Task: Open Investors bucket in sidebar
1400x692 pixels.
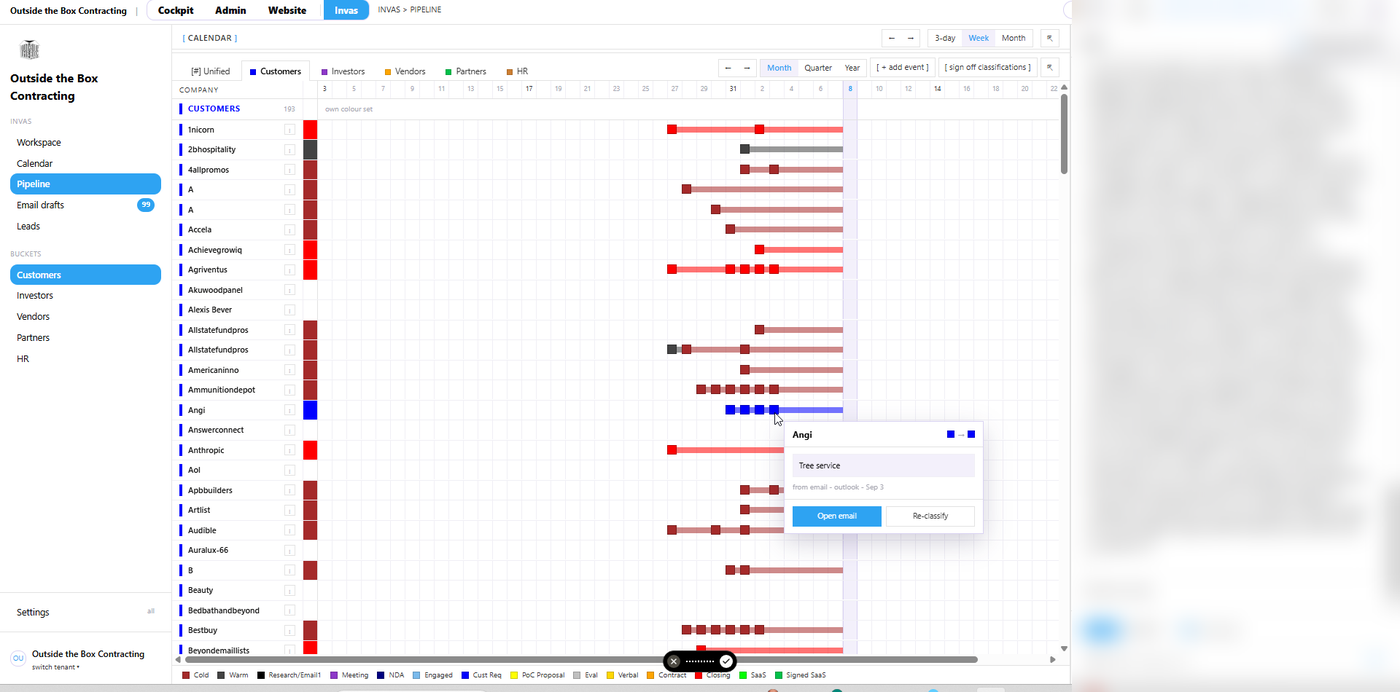Action: coord(35,296)
